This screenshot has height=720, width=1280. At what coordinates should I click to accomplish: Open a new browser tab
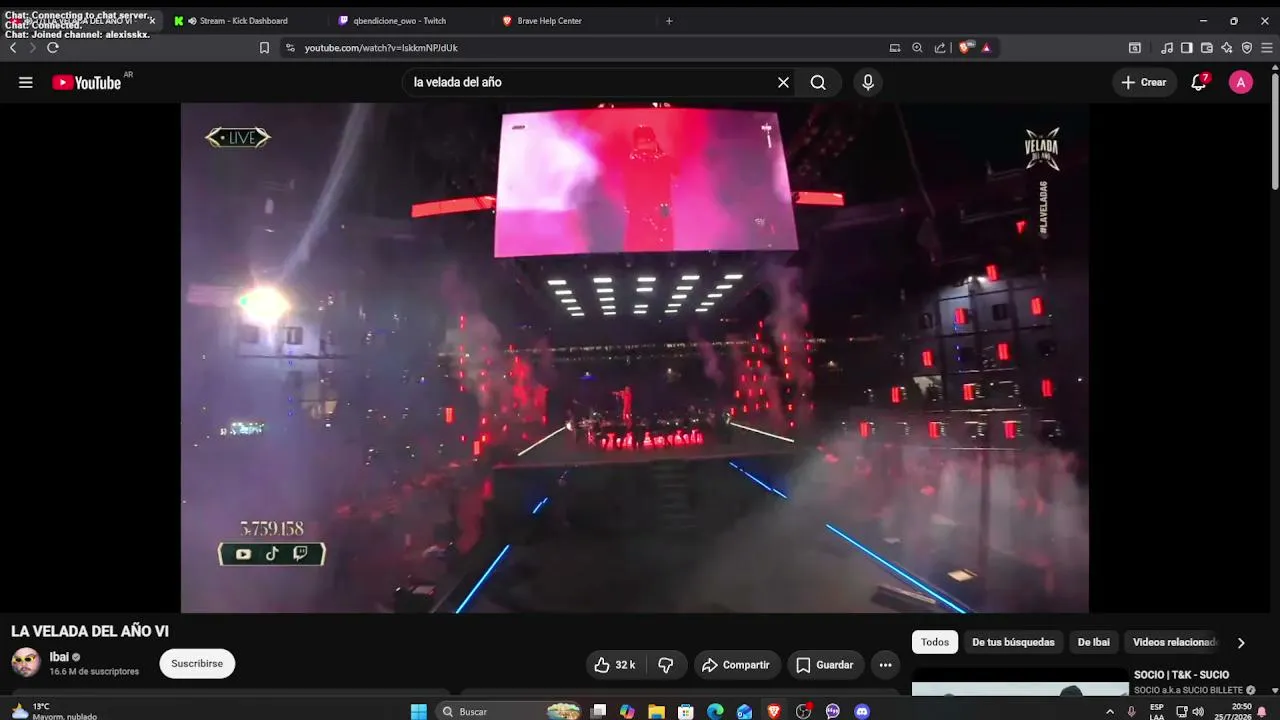point(669,21)
